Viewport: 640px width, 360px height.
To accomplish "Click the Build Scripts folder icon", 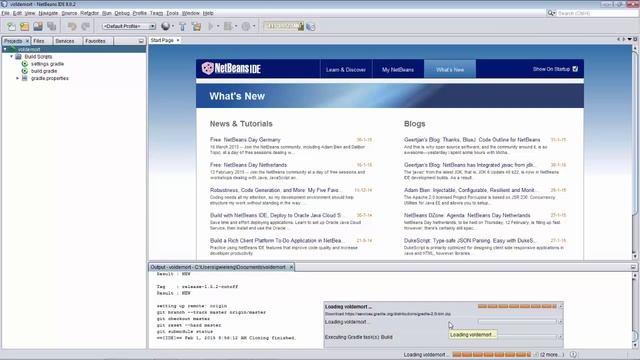I will [18, 57].
